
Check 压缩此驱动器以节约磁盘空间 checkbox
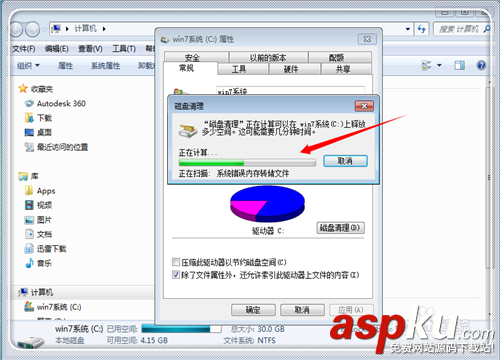point(176,262)
